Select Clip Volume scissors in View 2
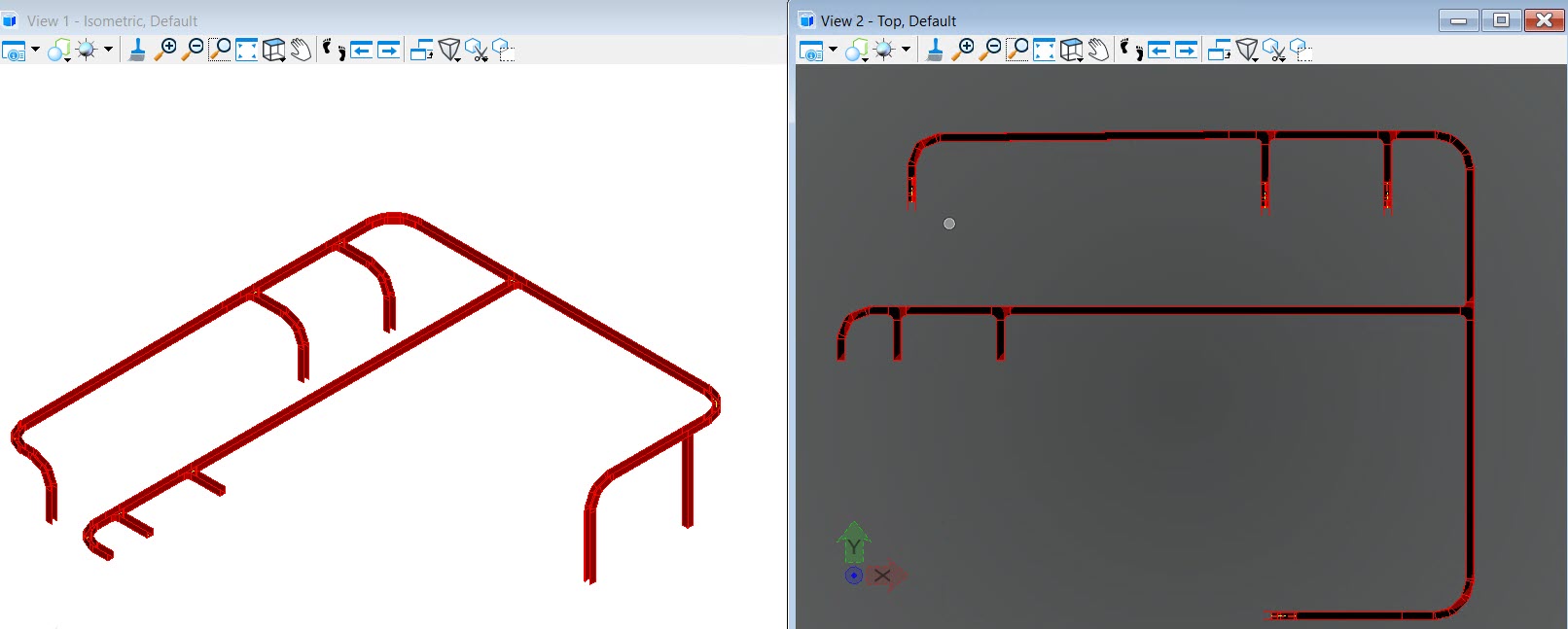The width and height of the screenshot is (1568, 629). pyautogui.click(x=1274, y=51)
